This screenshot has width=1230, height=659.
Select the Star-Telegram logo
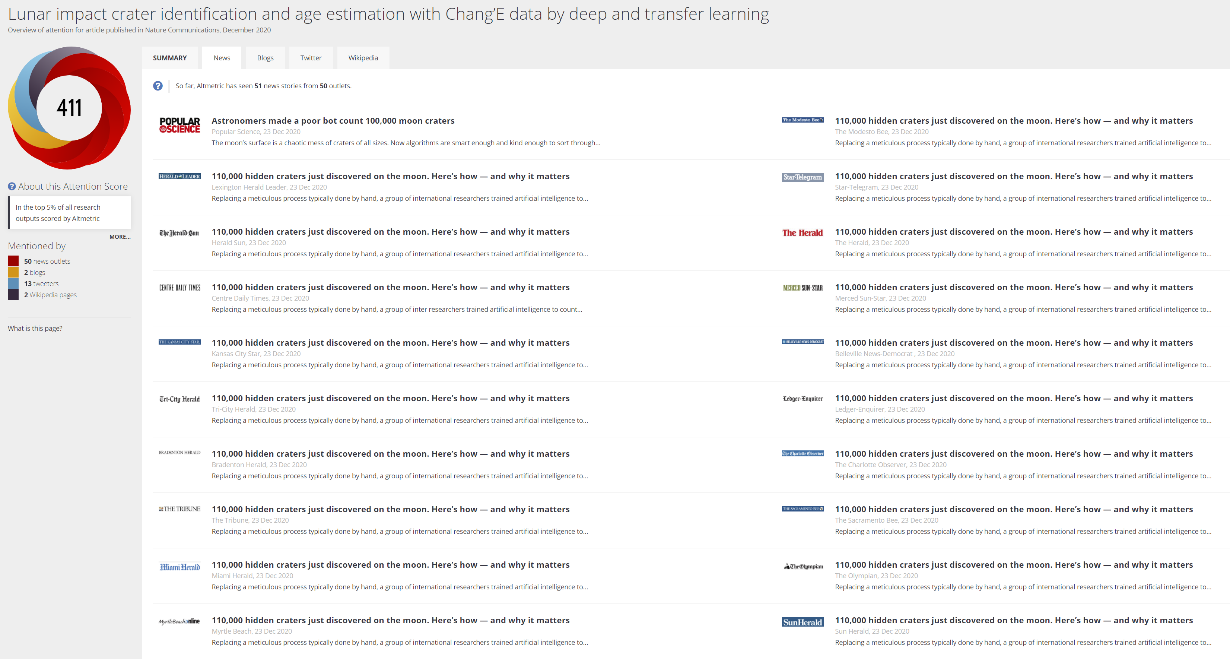coord(802,177)
